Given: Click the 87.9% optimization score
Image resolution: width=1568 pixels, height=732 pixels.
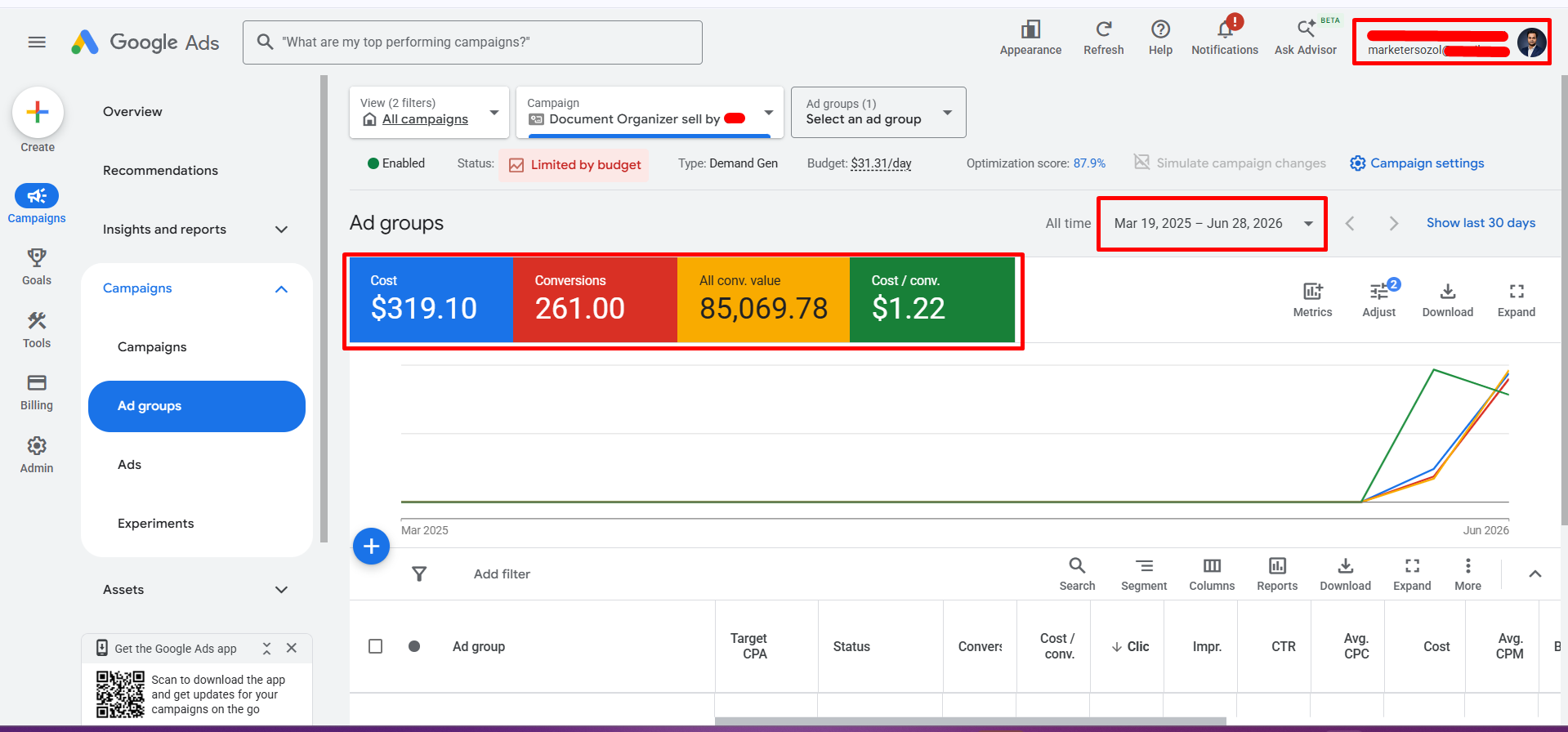Looking at the screenshot, I should 1089,163.
